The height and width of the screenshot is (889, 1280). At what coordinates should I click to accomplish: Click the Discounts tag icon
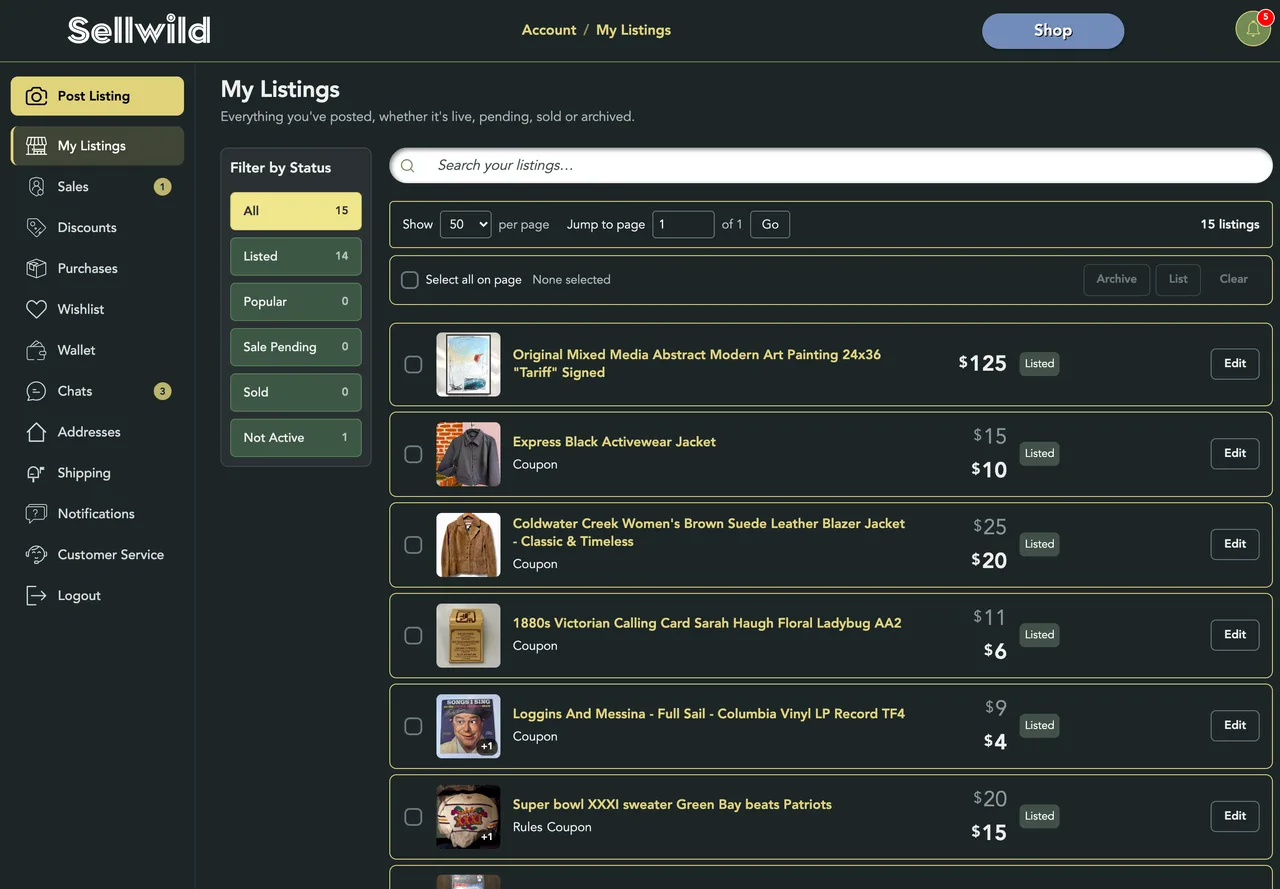36,228
